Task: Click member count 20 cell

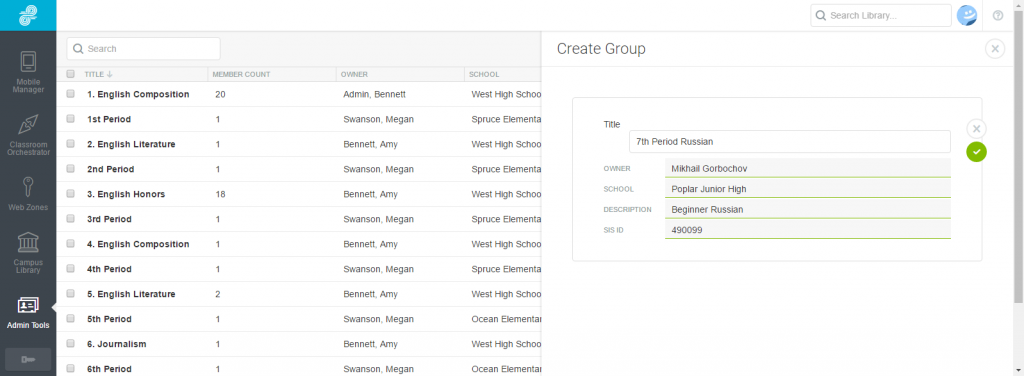Action: [x=220, y=94]
